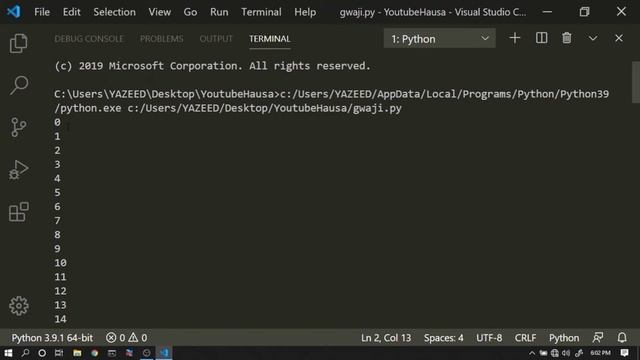Open the 1: Python terminal selector dropdown

440,39
